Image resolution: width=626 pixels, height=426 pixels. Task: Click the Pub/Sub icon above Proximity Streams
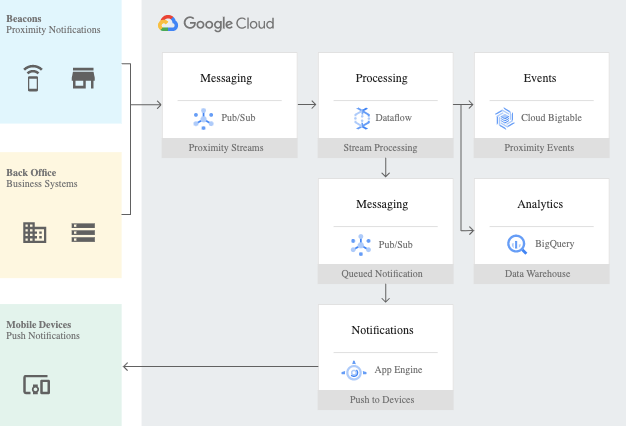point(204,118)
